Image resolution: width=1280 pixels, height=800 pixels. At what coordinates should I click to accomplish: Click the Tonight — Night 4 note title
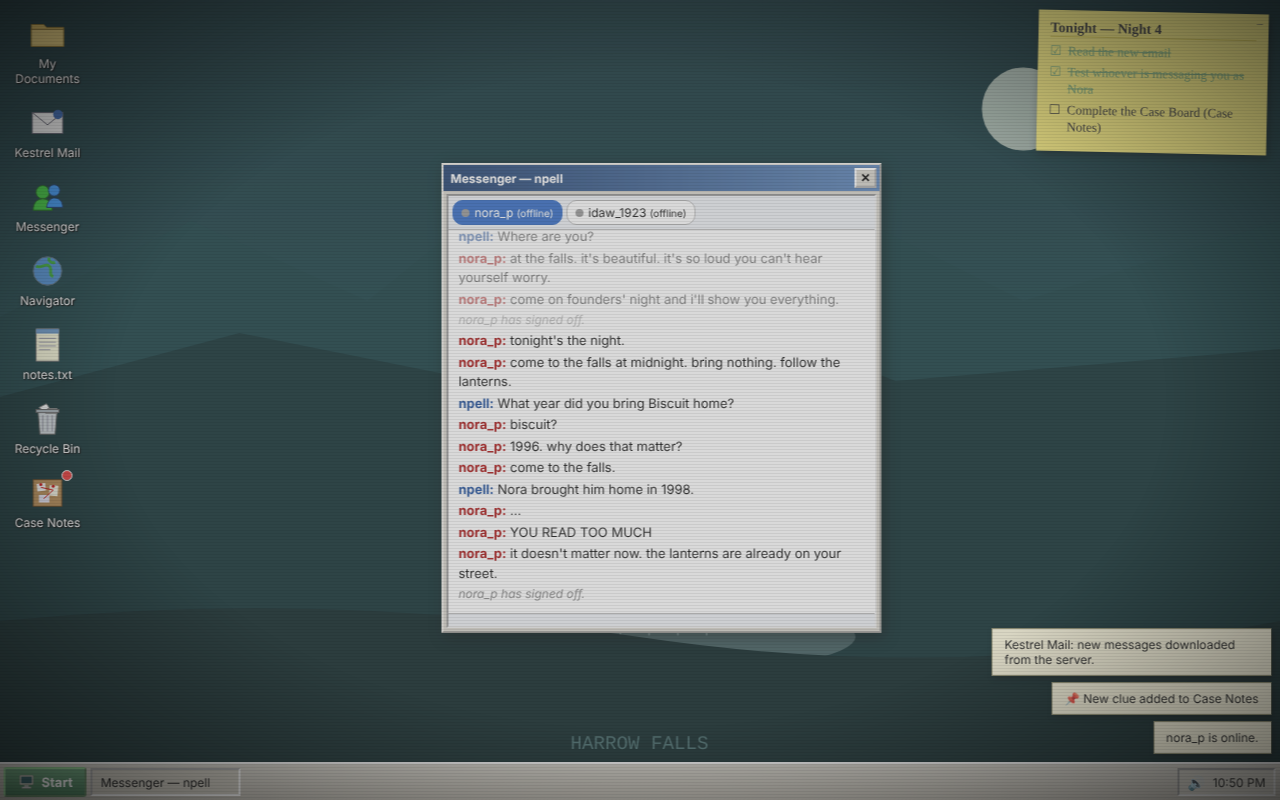[x=1106, y=29]
